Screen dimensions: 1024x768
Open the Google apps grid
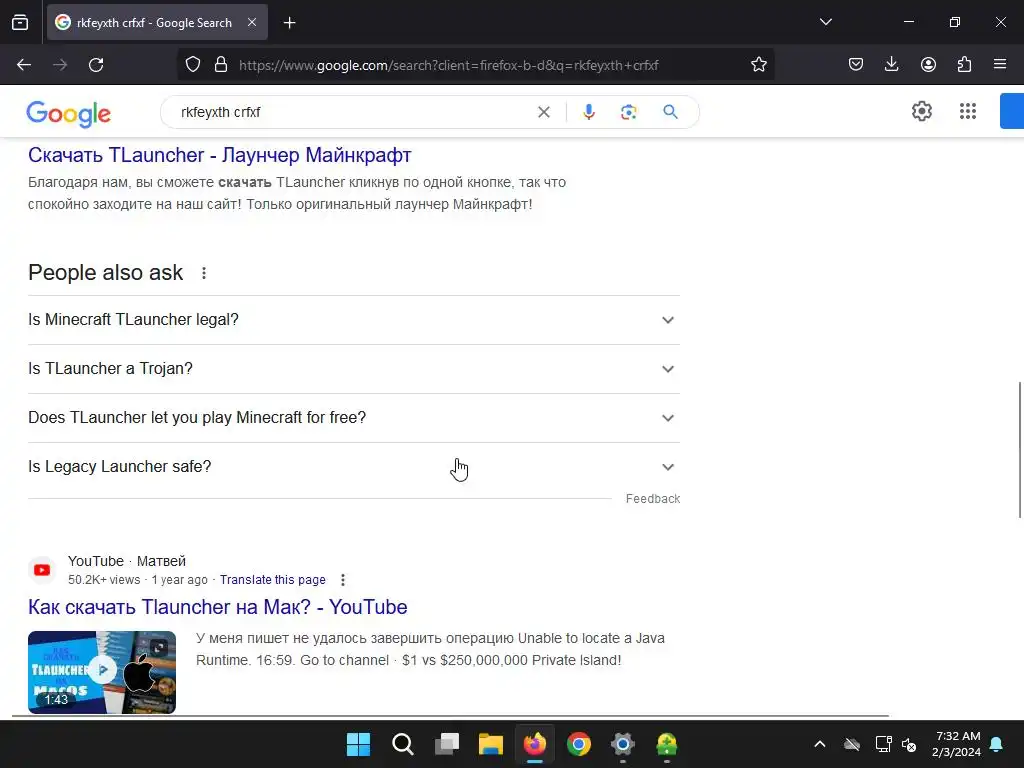click(968, 111)
